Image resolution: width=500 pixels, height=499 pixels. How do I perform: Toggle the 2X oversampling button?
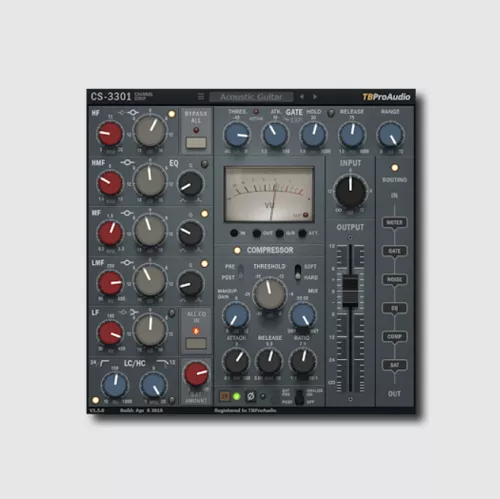coord(225,396)
